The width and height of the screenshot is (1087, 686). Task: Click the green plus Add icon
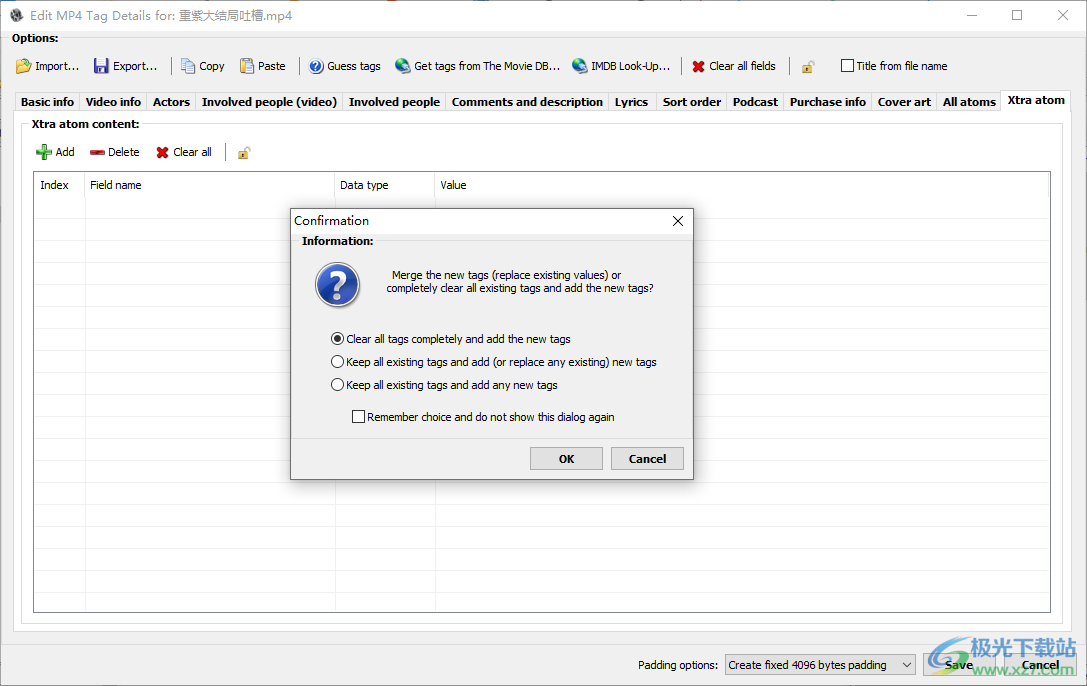click(44, 152)
